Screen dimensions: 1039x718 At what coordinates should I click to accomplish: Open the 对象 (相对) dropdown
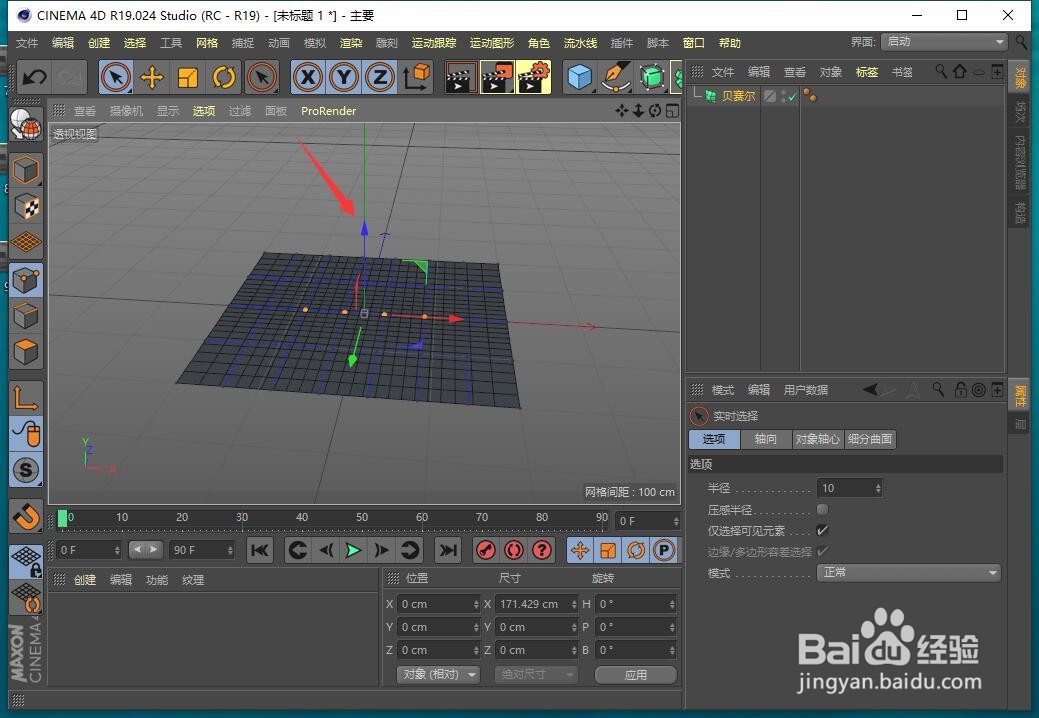click(x=438, y=674)
